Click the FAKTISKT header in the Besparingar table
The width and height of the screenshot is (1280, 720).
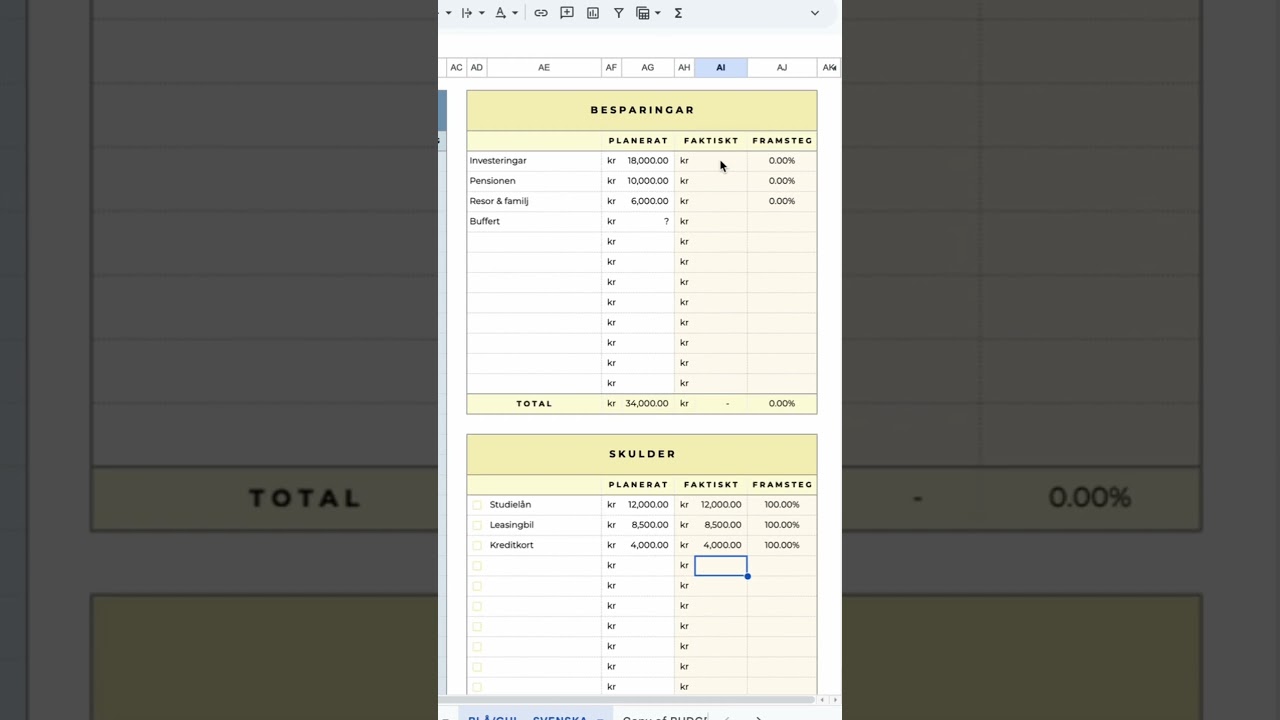coord(711,141)
